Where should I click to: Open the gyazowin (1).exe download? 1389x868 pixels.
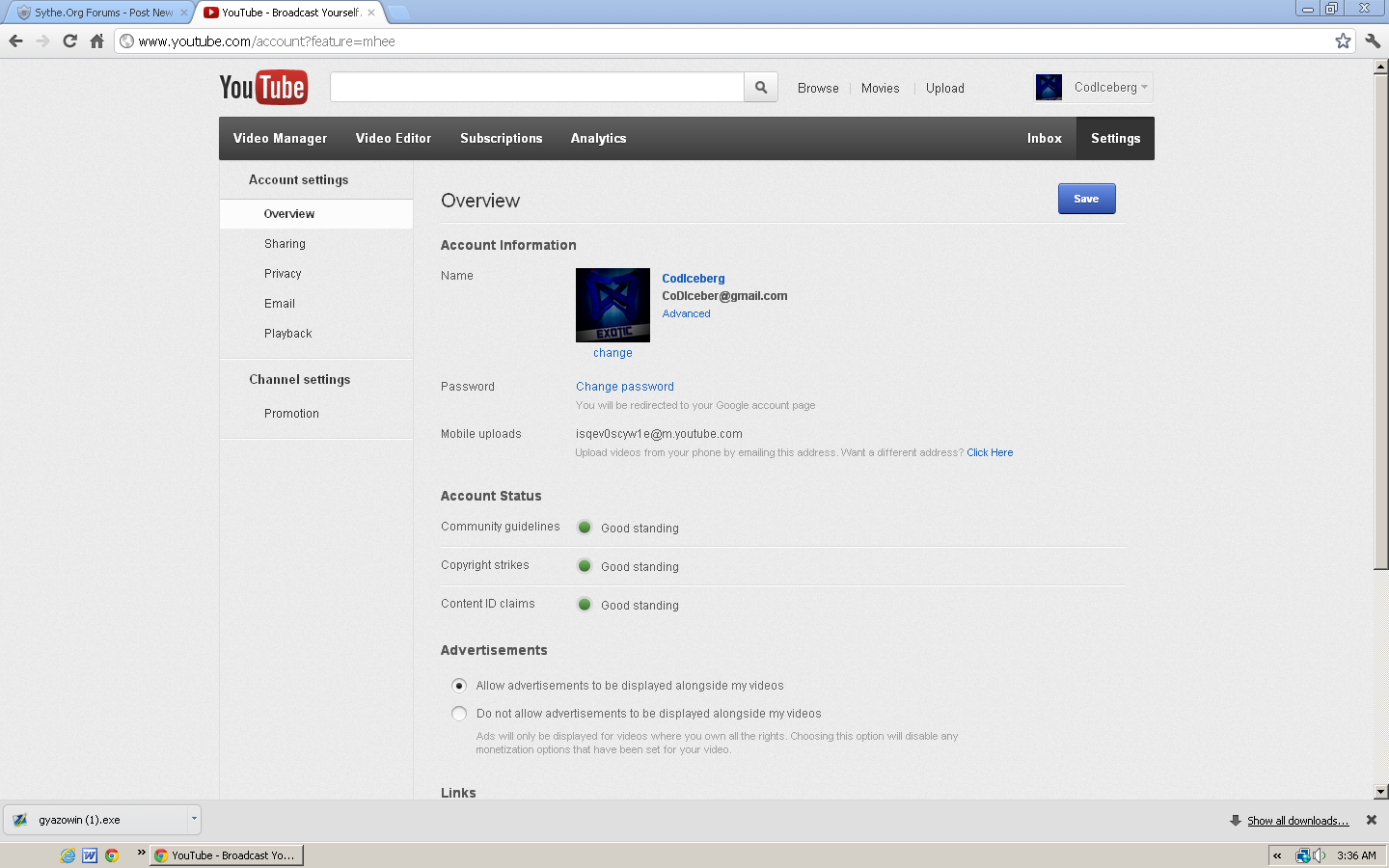click(x=96, y=820)
